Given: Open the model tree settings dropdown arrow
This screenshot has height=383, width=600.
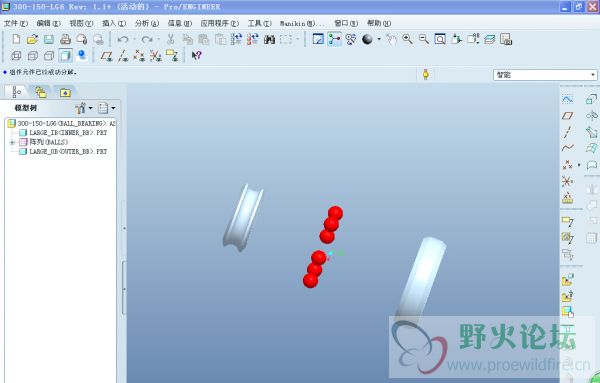Looking at the screenshot, I should pyautogui.click(x=91, y=108).
